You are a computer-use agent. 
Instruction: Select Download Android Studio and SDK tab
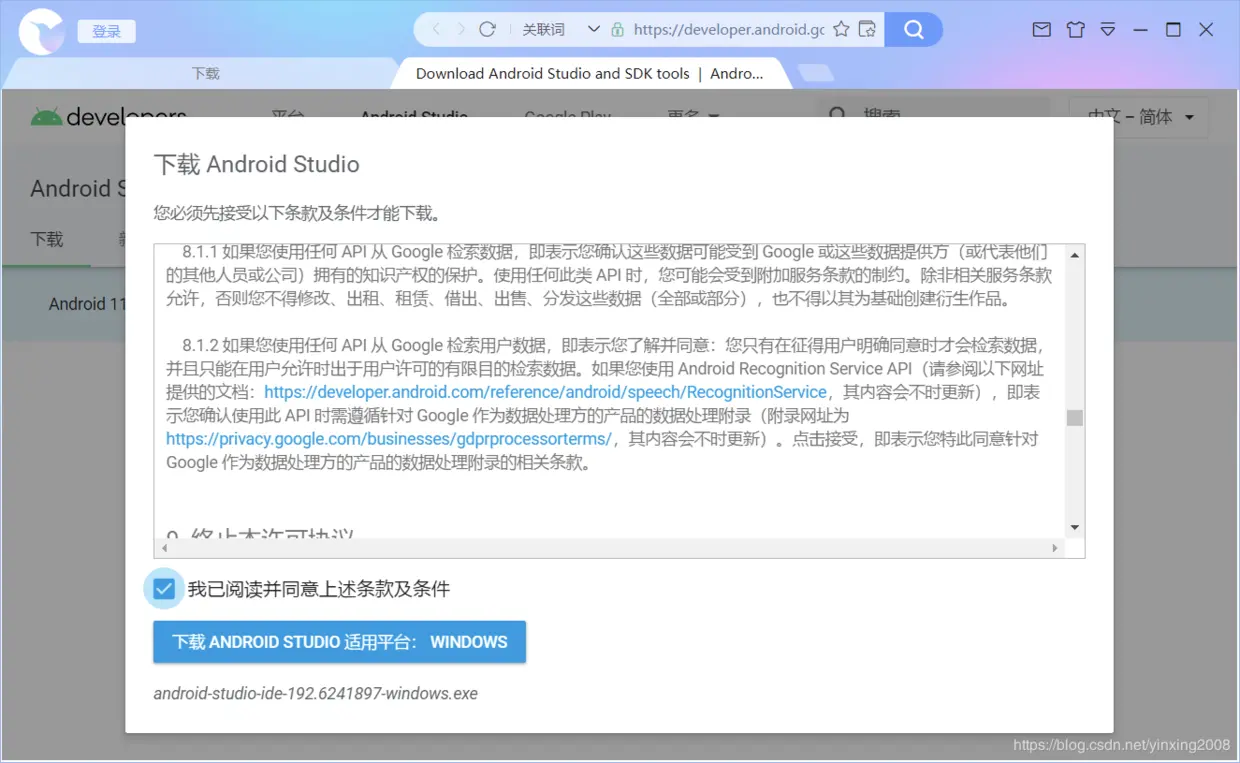[590, 73]
